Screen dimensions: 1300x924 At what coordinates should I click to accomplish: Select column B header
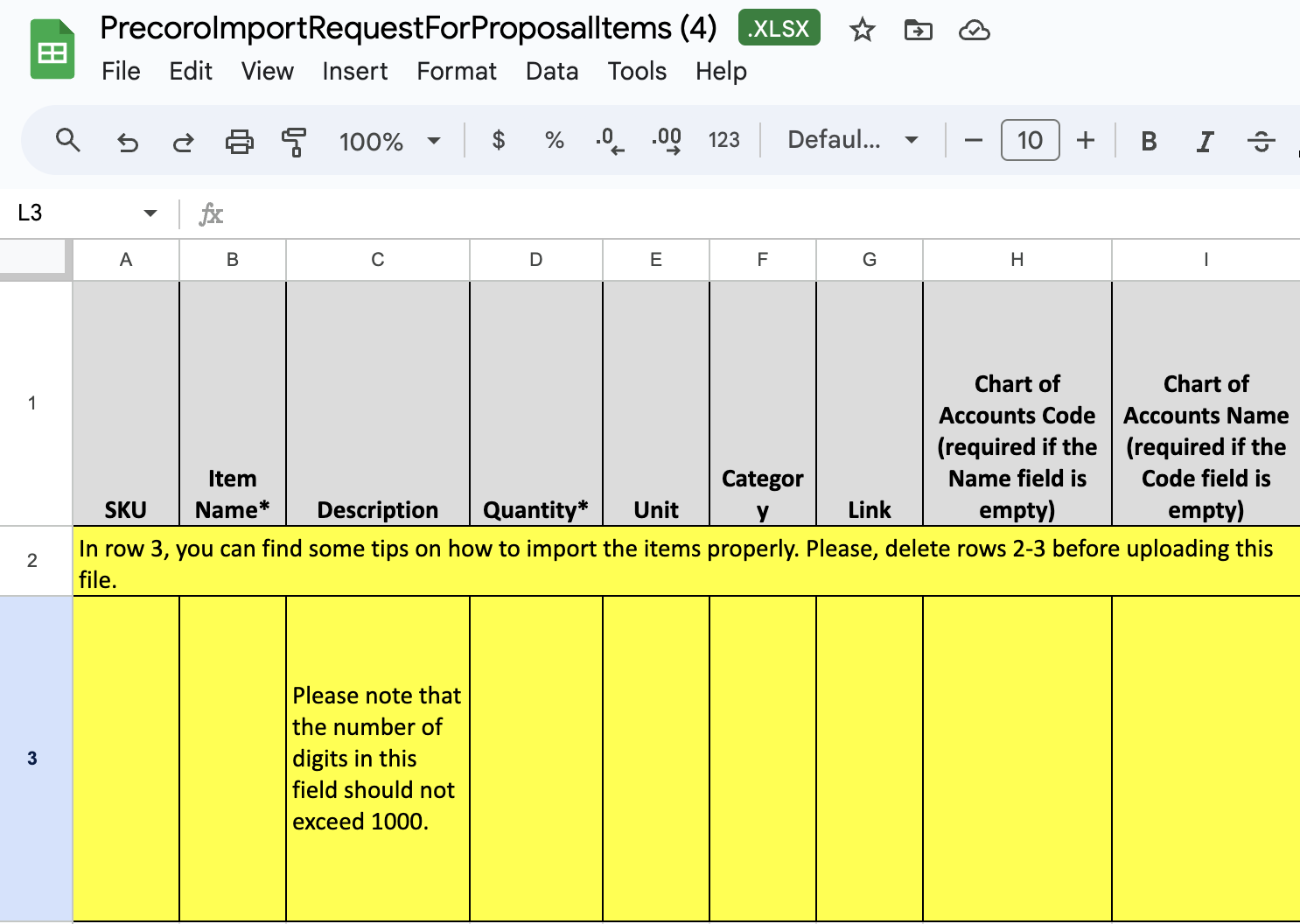pyautogui.click(x=233, y=260)
